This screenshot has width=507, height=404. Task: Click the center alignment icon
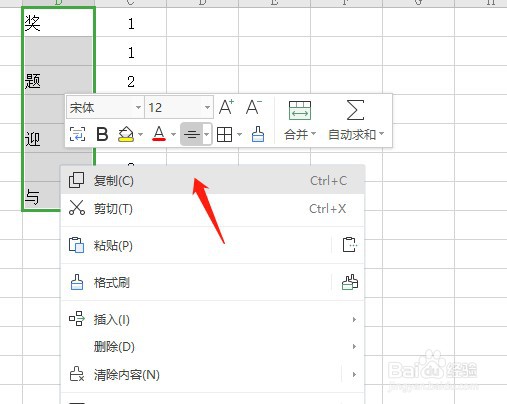pyautogui.click(x=192, y=134)
